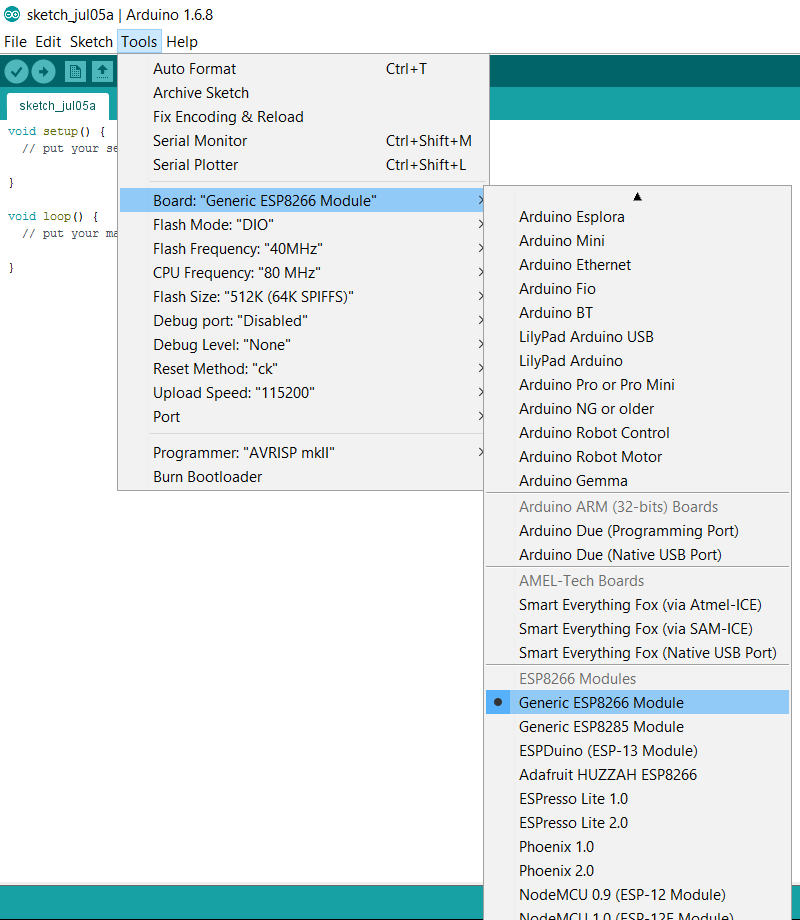The height and width of the screenshot is (920, 800).
Task: Select Arduino NG or older
Action: click(637, 409)
